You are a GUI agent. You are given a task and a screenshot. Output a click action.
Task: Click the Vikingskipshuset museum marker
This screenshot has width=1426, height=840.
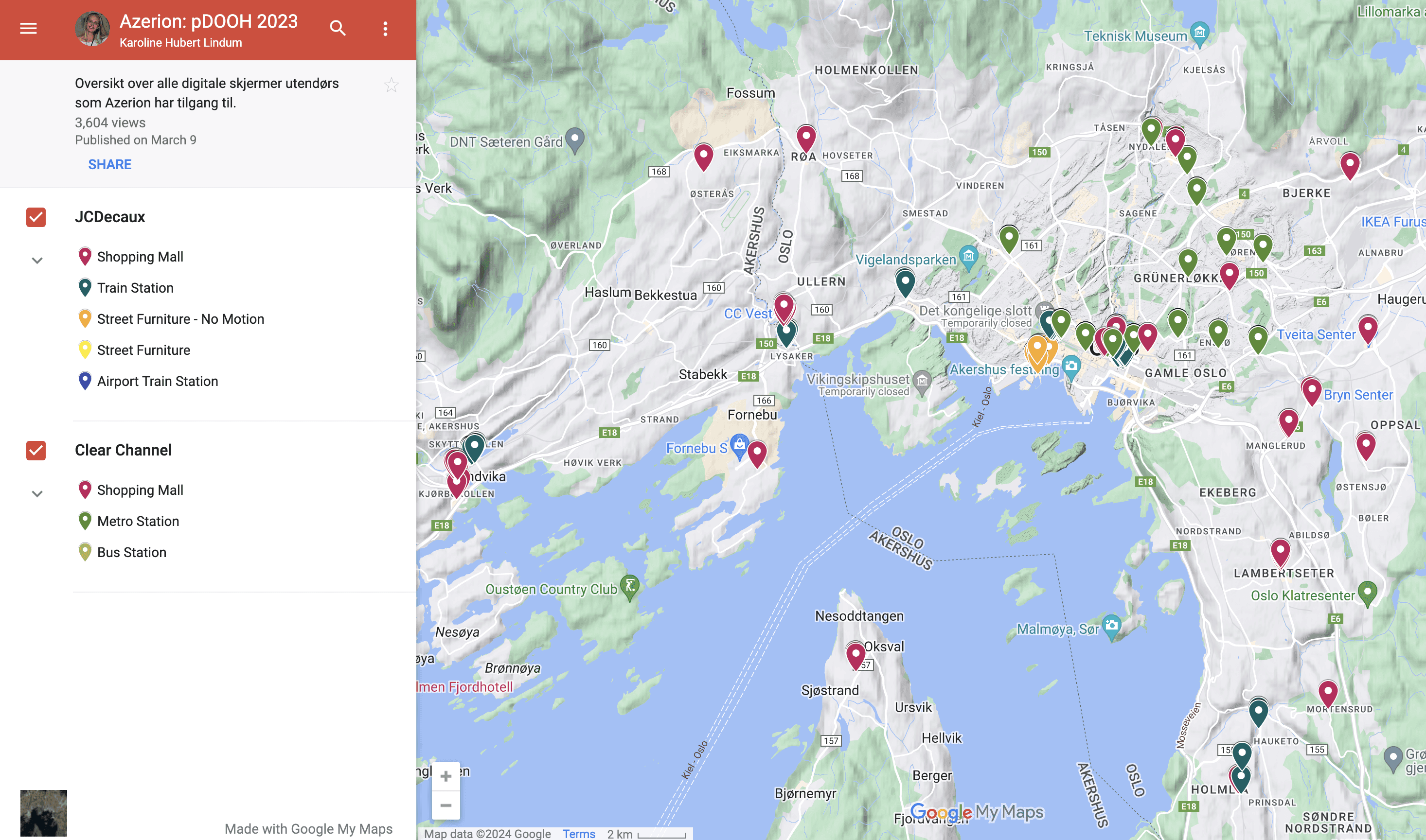(923, 383)
